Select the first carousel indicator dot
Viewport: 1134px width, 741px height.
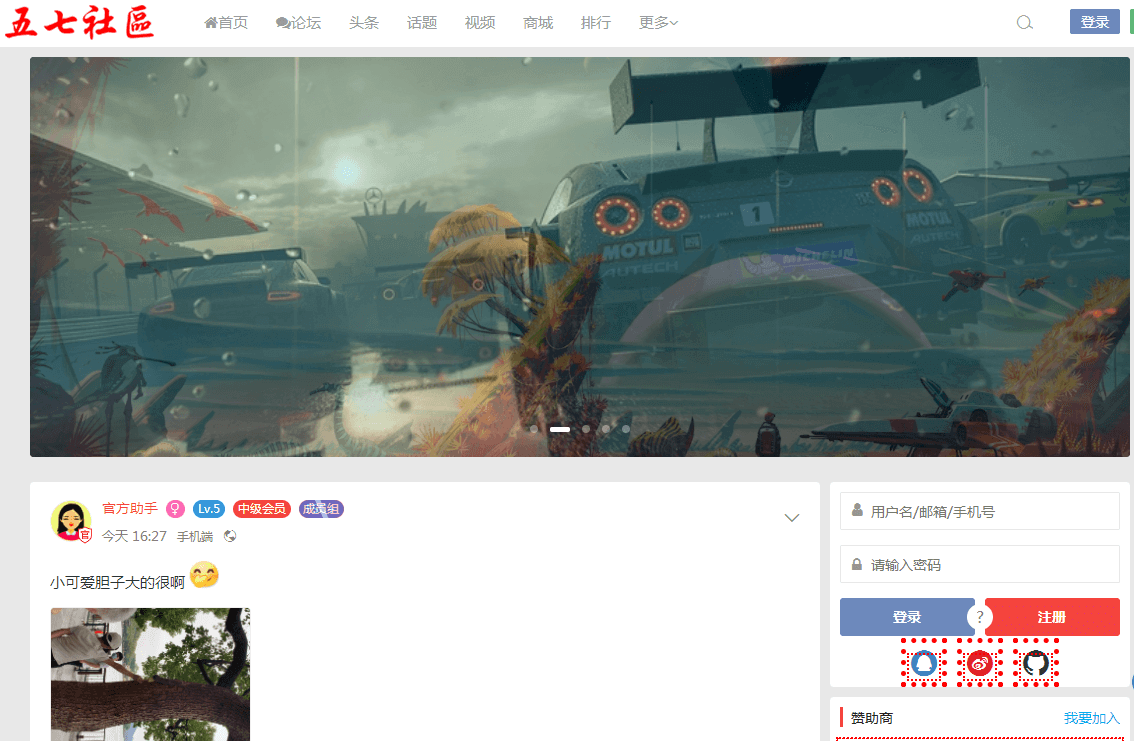click(534, 429)
